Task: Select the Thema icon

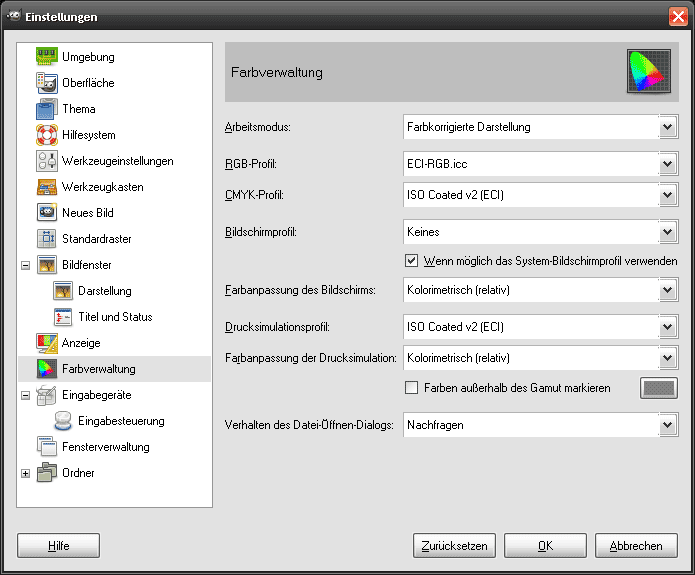Action: pyautogui.click(x=47, y=109)
